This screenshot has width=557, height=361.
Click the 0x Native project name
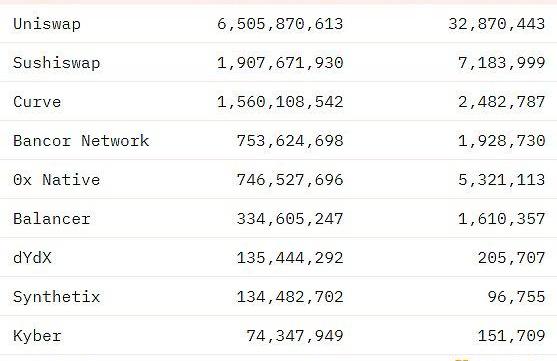56,180
